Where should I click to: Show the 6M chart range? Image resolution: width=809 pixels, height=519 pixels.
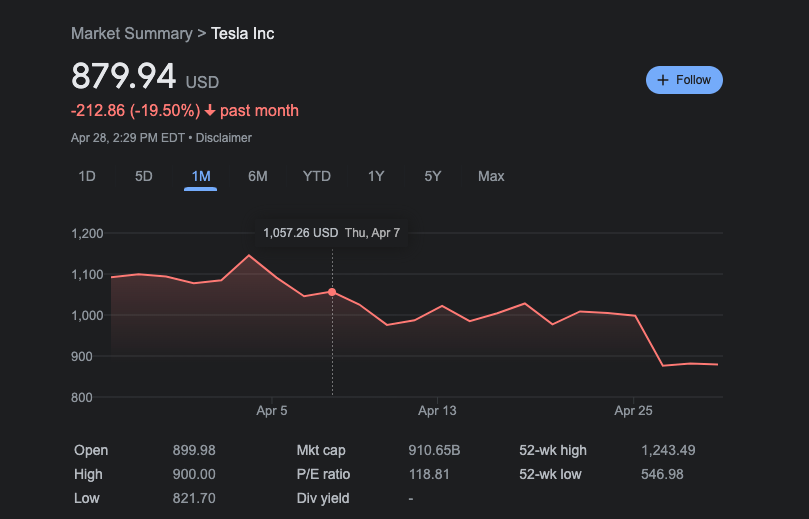pyautogui.click(x=258, y=176)
